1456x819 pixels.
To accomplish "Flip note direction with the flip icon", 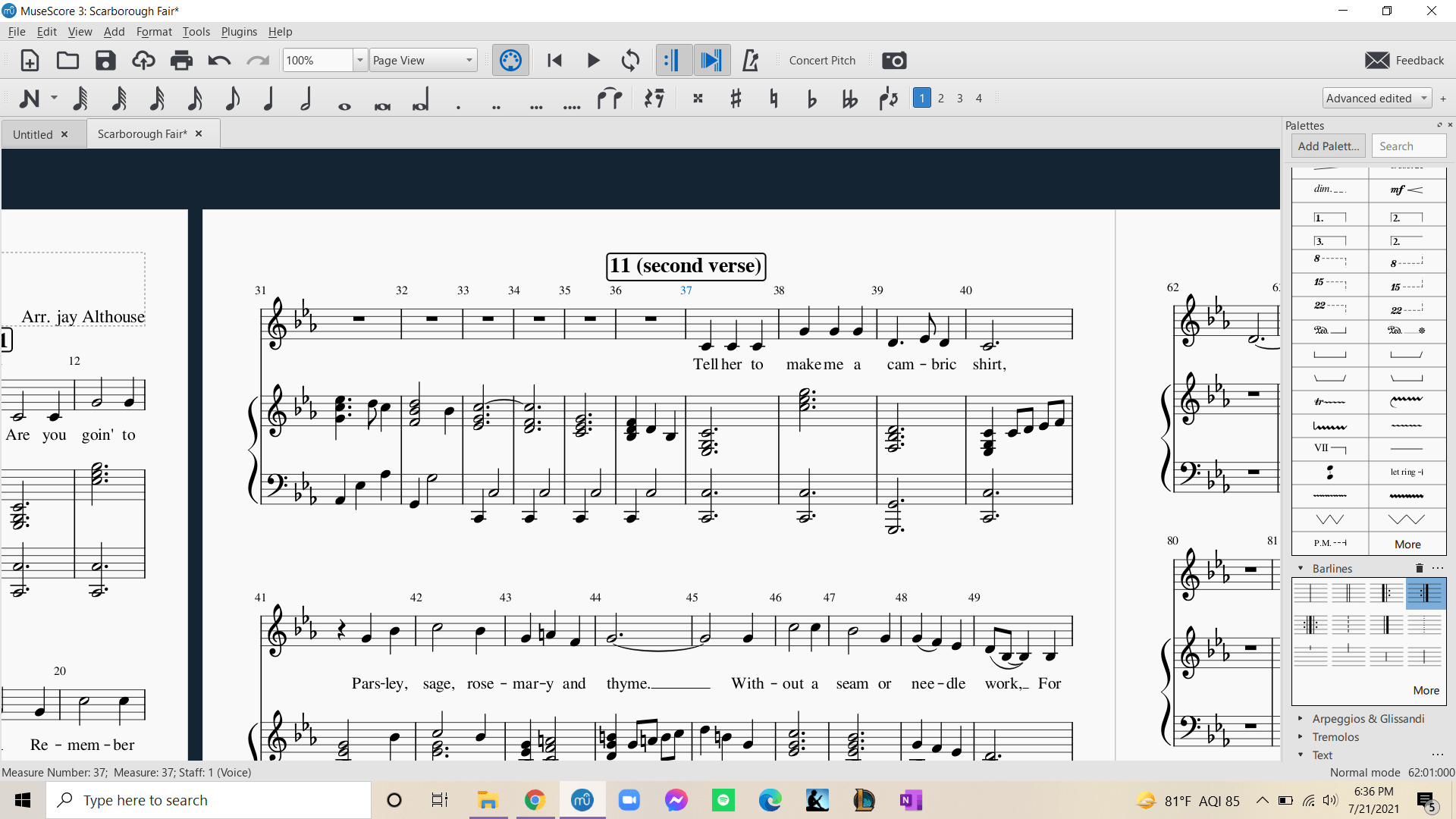I will [888, 99].
